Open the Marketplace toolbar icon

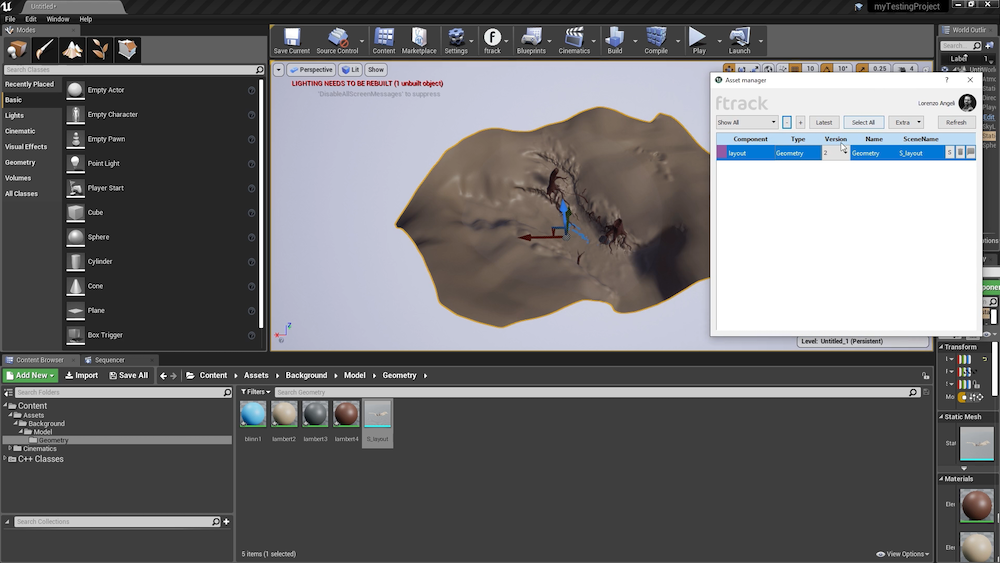click(419, 41)
